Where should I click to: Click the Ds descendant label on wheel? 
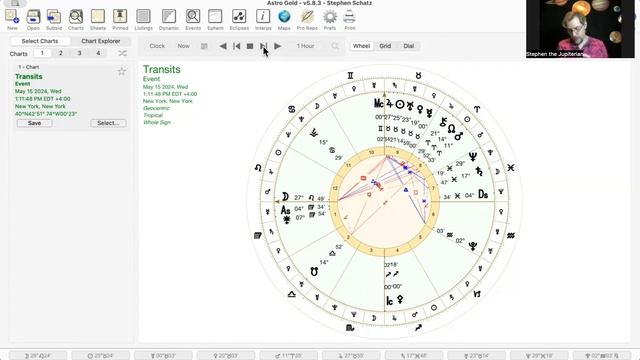pos(483,194)
